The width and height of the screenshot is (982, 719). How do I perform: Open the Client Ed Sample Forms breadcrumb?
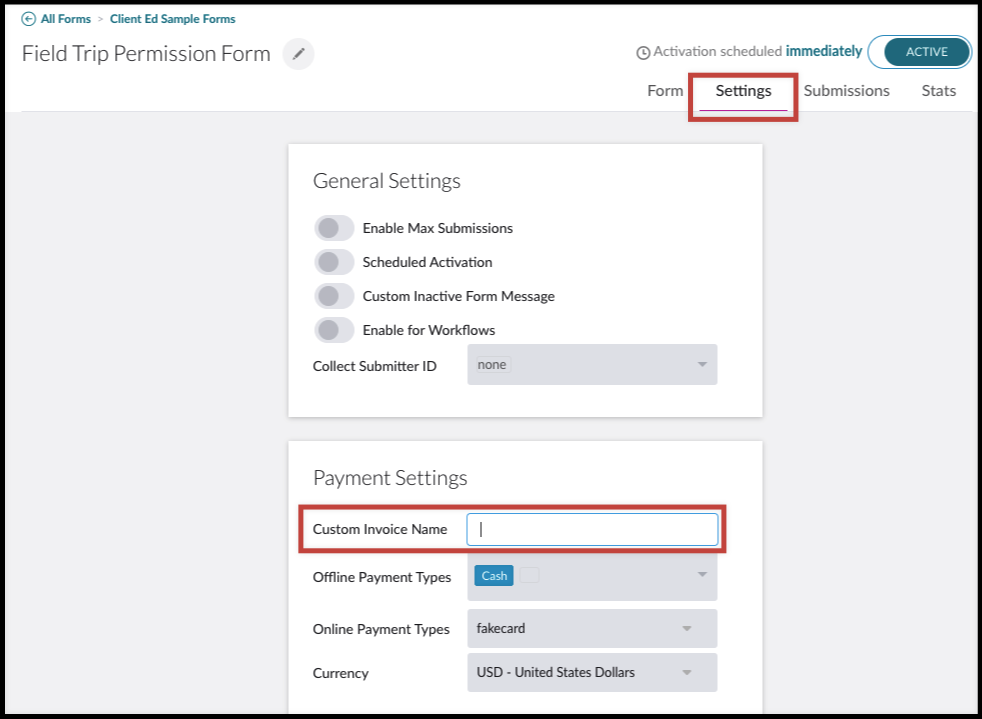(173, 19)
